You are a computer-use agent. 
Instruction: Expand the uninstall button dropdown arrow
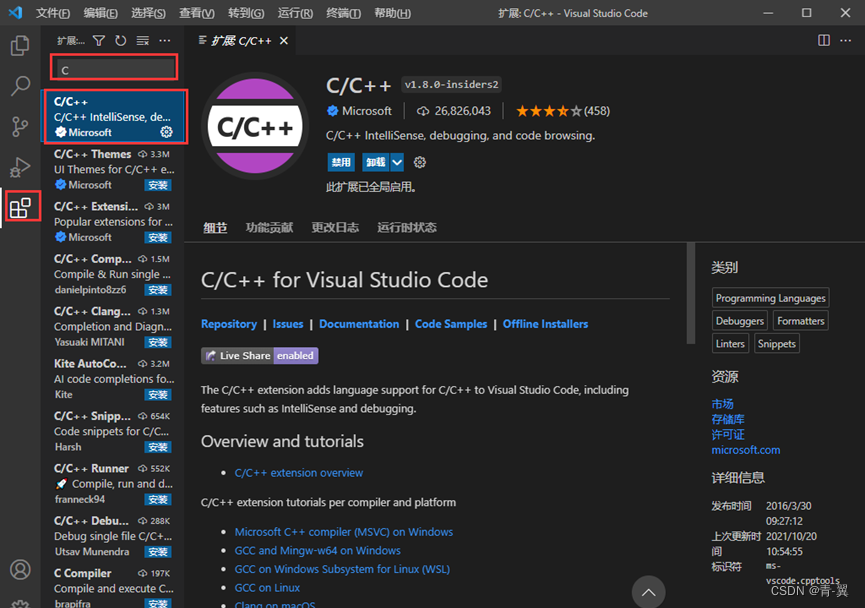click(x=397, y=162)
